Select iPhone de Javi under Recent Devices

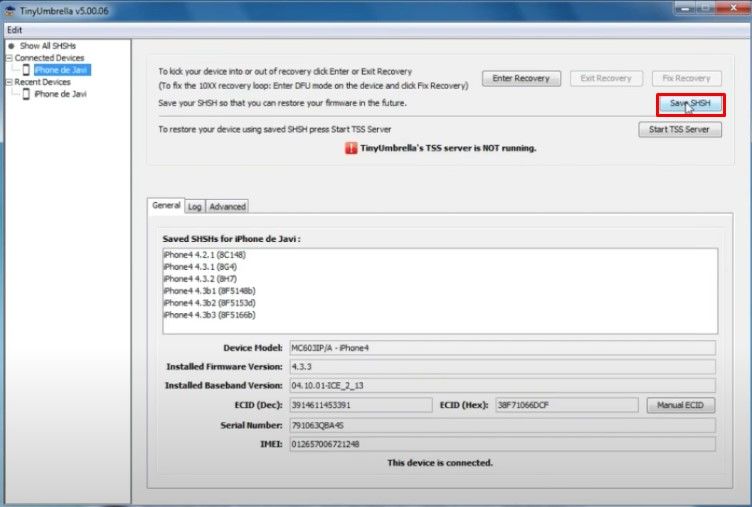click(x=60, y=94)
